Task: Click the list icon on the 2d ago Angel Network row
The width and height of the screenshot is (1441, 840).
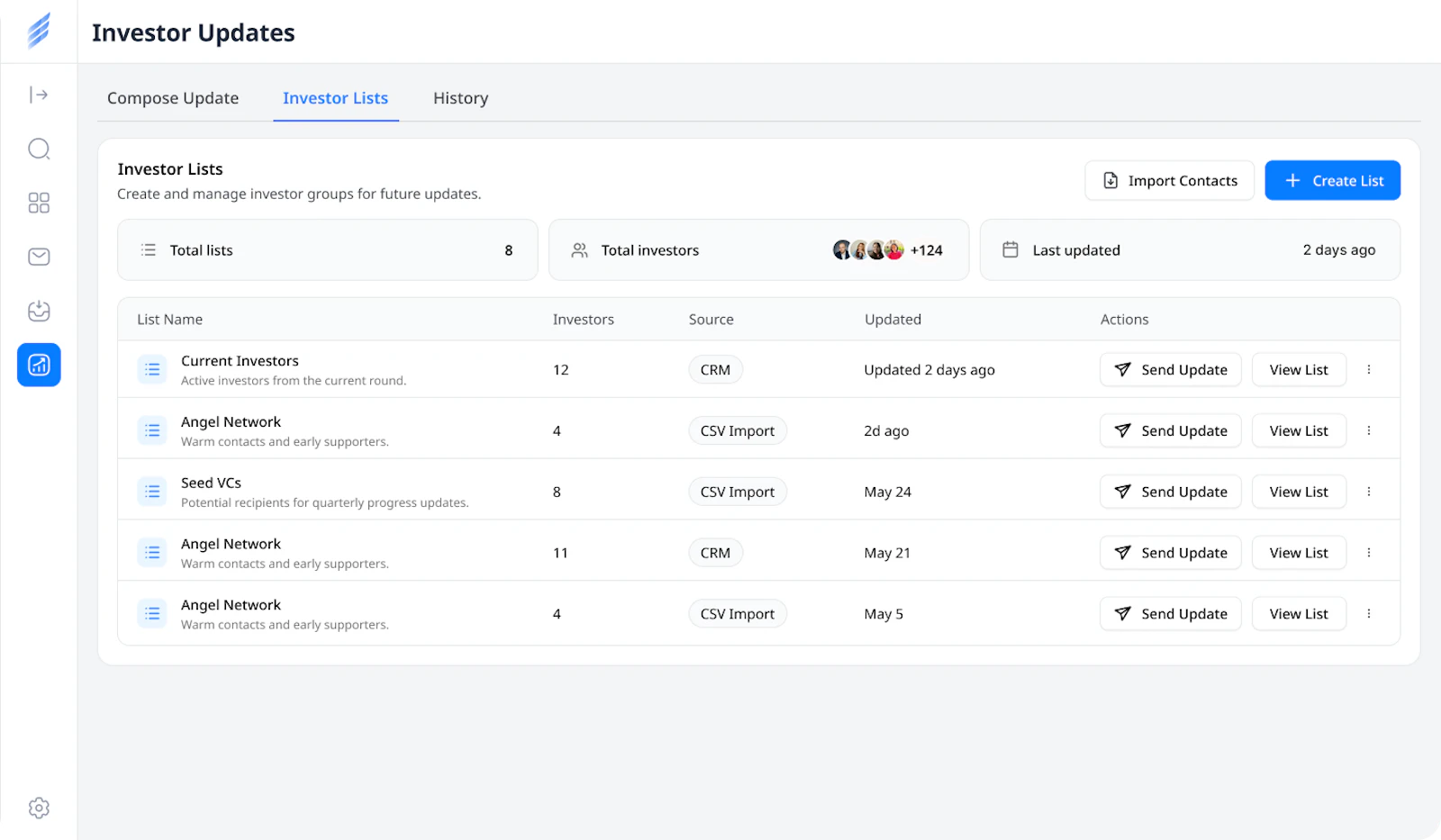Action: click(152, 431)
